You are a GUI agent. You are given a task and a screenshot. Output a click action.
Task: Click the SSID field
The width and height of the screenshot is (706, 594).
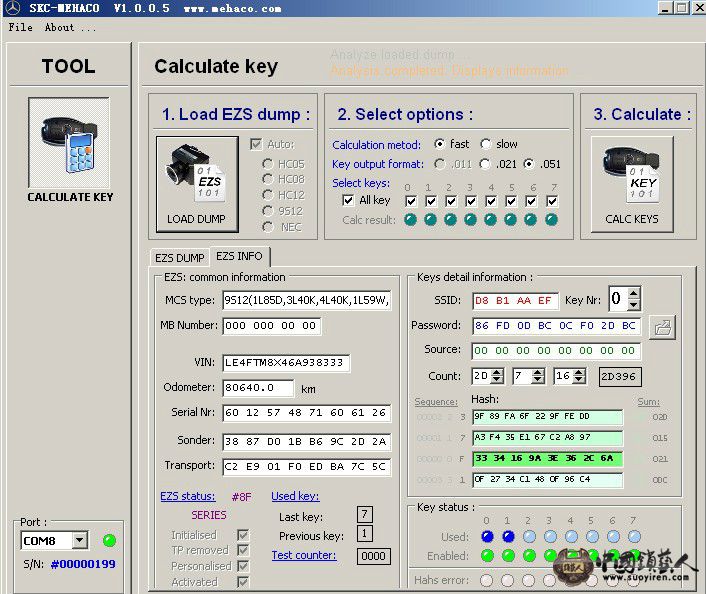pos(515,301)
